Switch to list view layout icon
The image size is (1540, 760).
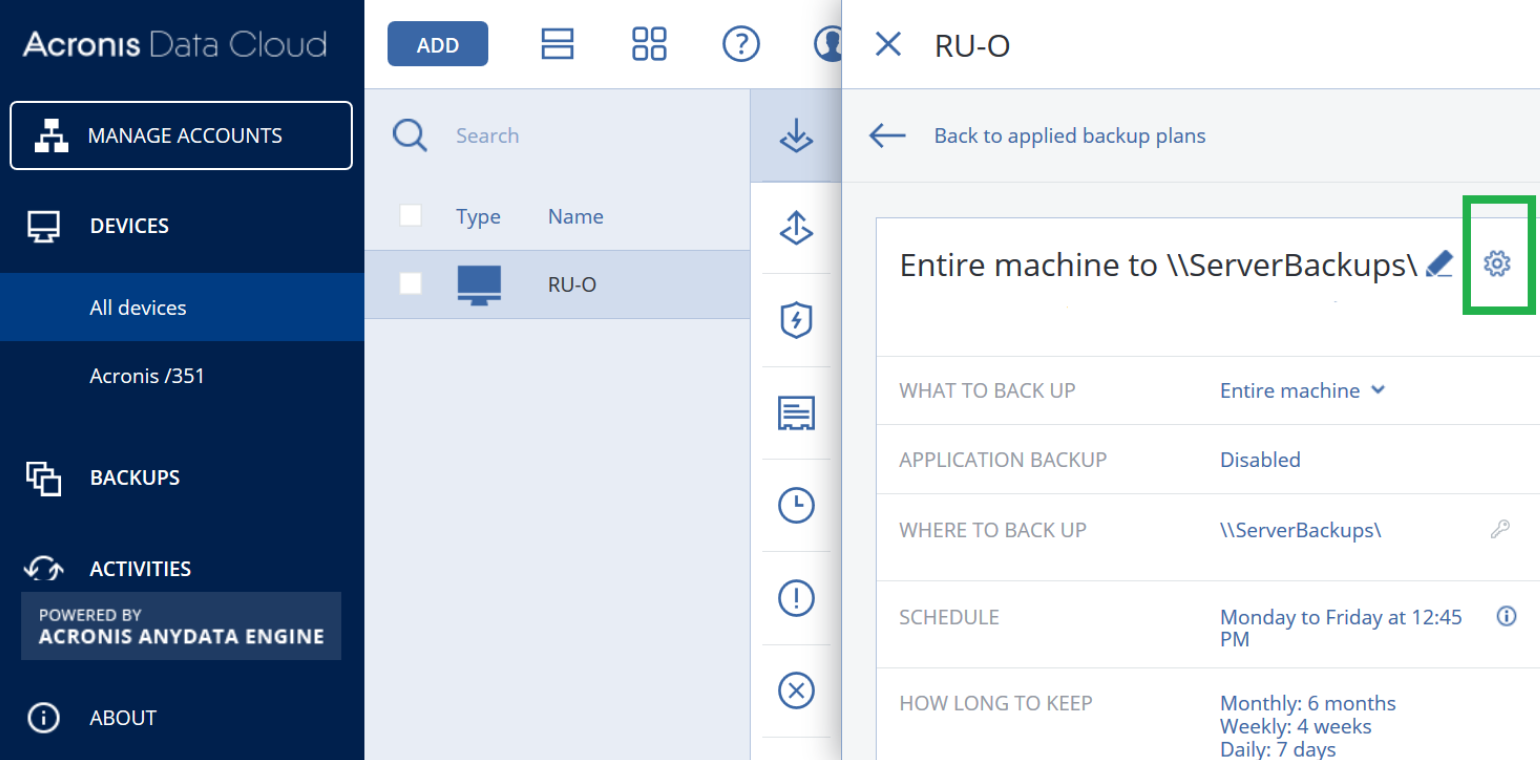pyautogui.click(x=556, y=44)
